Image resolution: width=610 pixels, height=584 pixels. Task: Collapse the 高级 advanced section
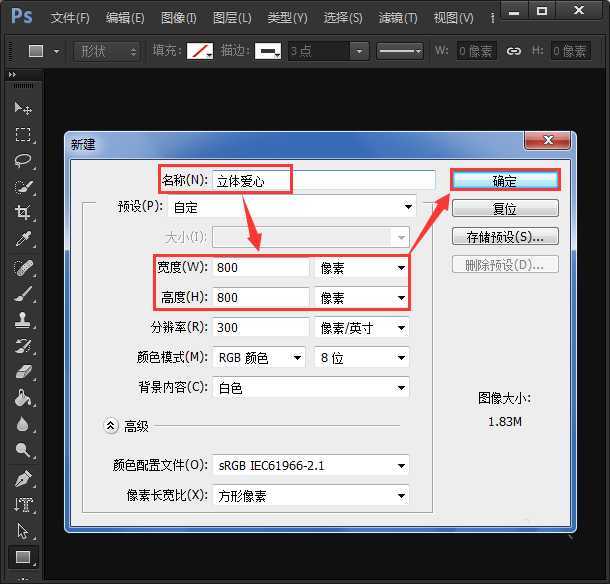click(x=111, y=426)
